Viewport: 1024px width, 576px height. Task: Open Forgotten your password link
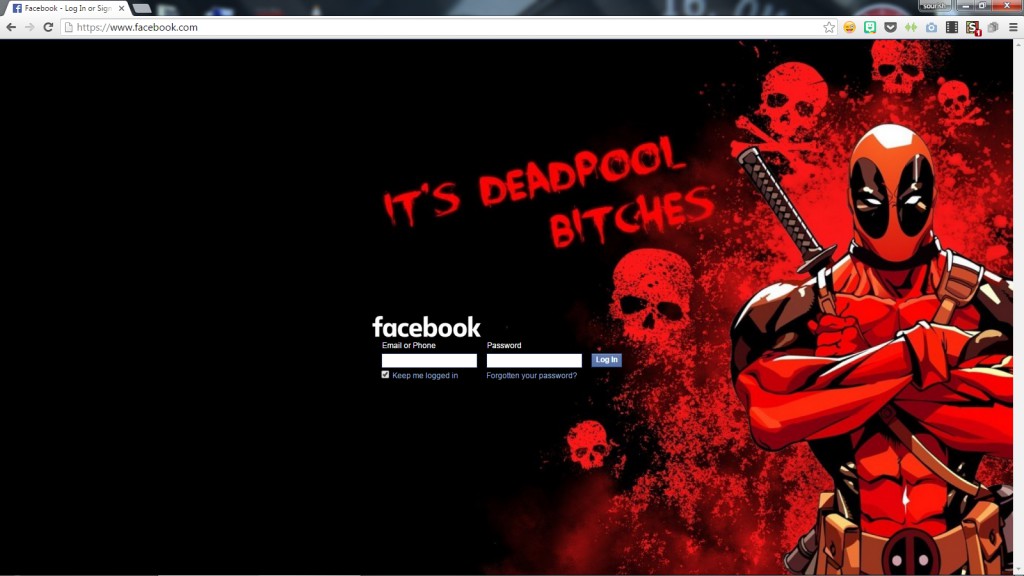pyautogui.click(x=532, y=376)
